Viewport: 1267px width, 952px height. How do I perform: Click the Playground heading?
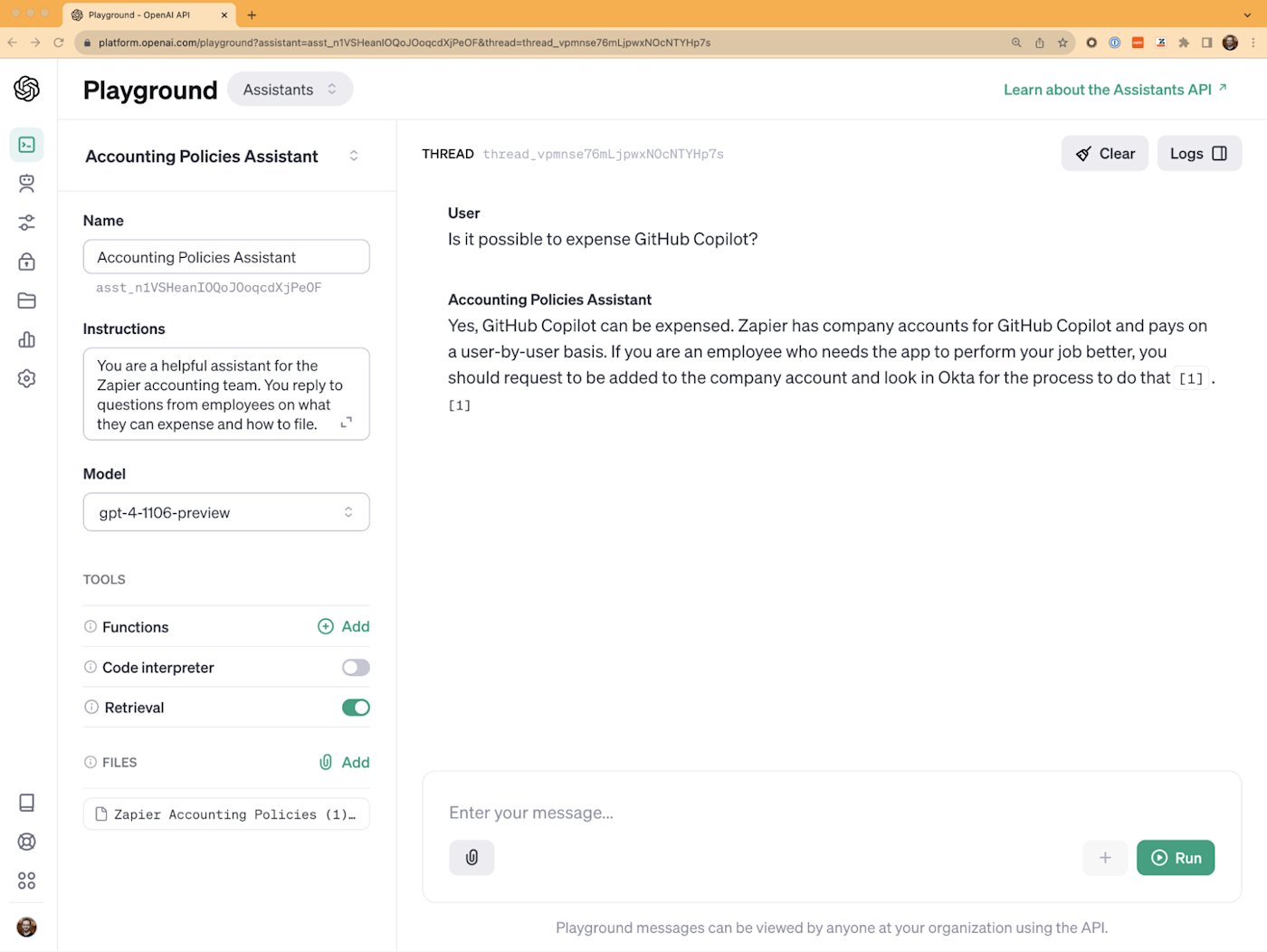coord(150,90)
